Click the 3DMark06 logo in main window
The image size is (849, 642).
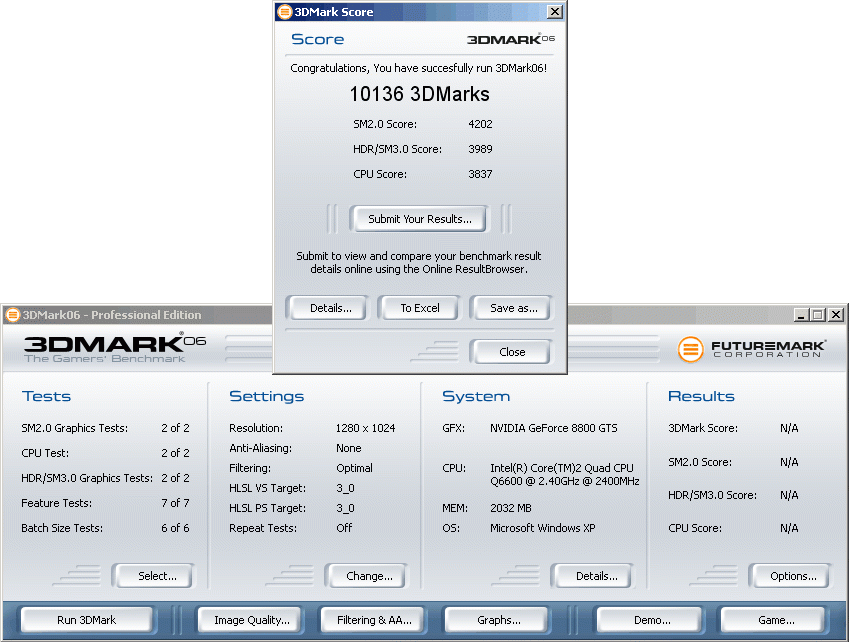[115, 348]
